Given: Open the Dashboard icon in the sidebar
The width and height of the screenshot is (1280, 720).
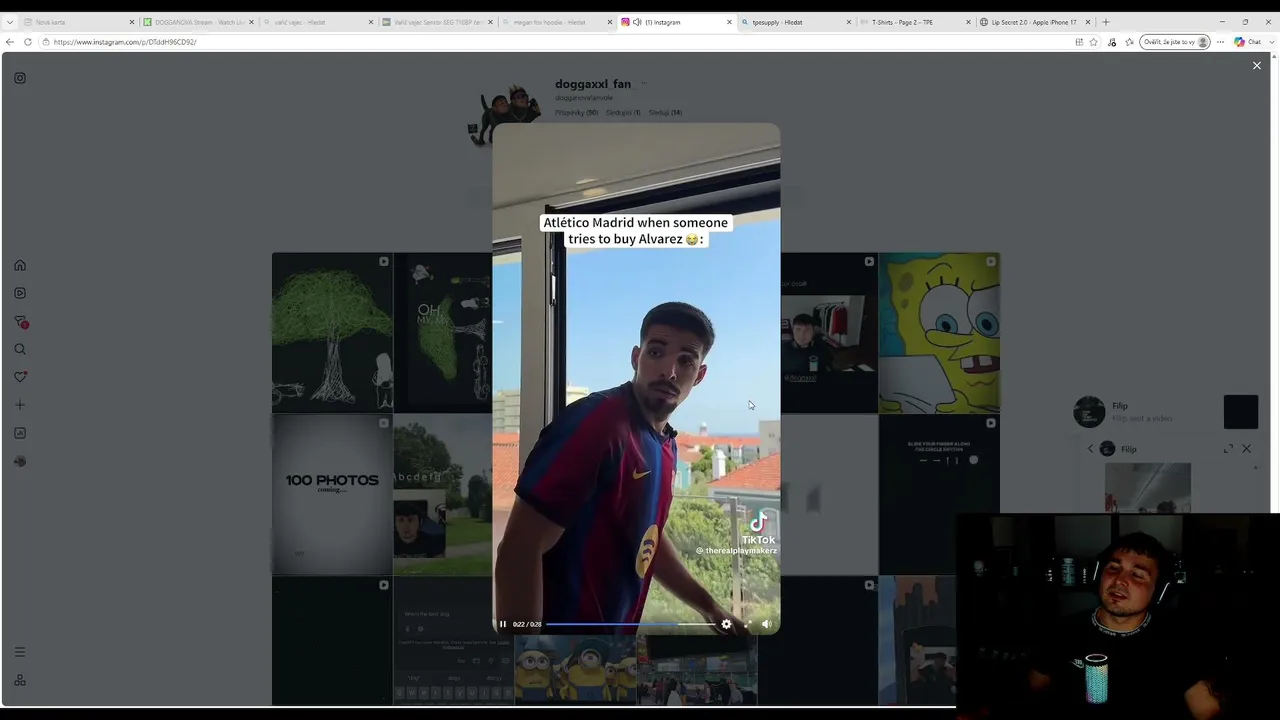Looking at the screenshot, I should pyautogui.click(x=20, y=433).
